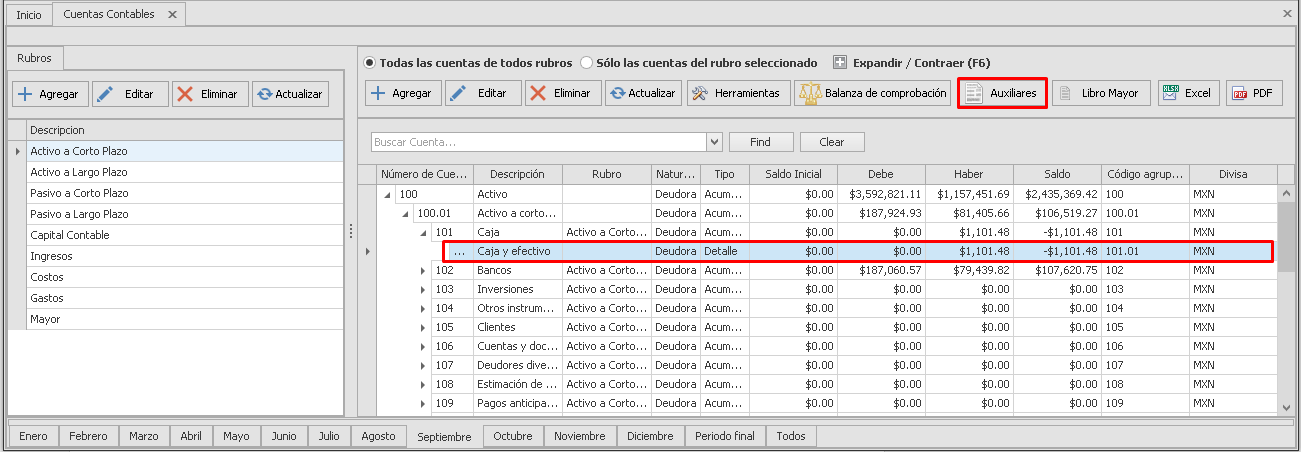Image resolution: width=1301 pixels, height=452 pixels.
Task: Export accounts to Excel
Action: coord(1187,93)
